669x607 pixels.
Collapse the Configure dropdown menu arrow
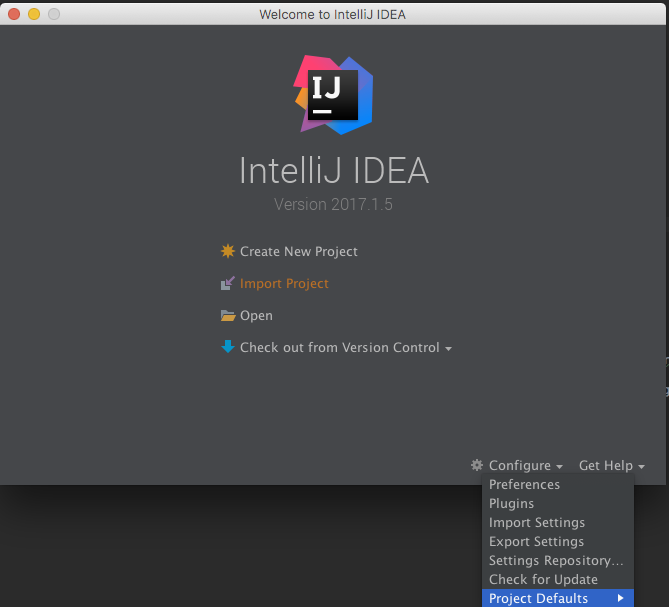pyautogui.click(x=560, y=467)
